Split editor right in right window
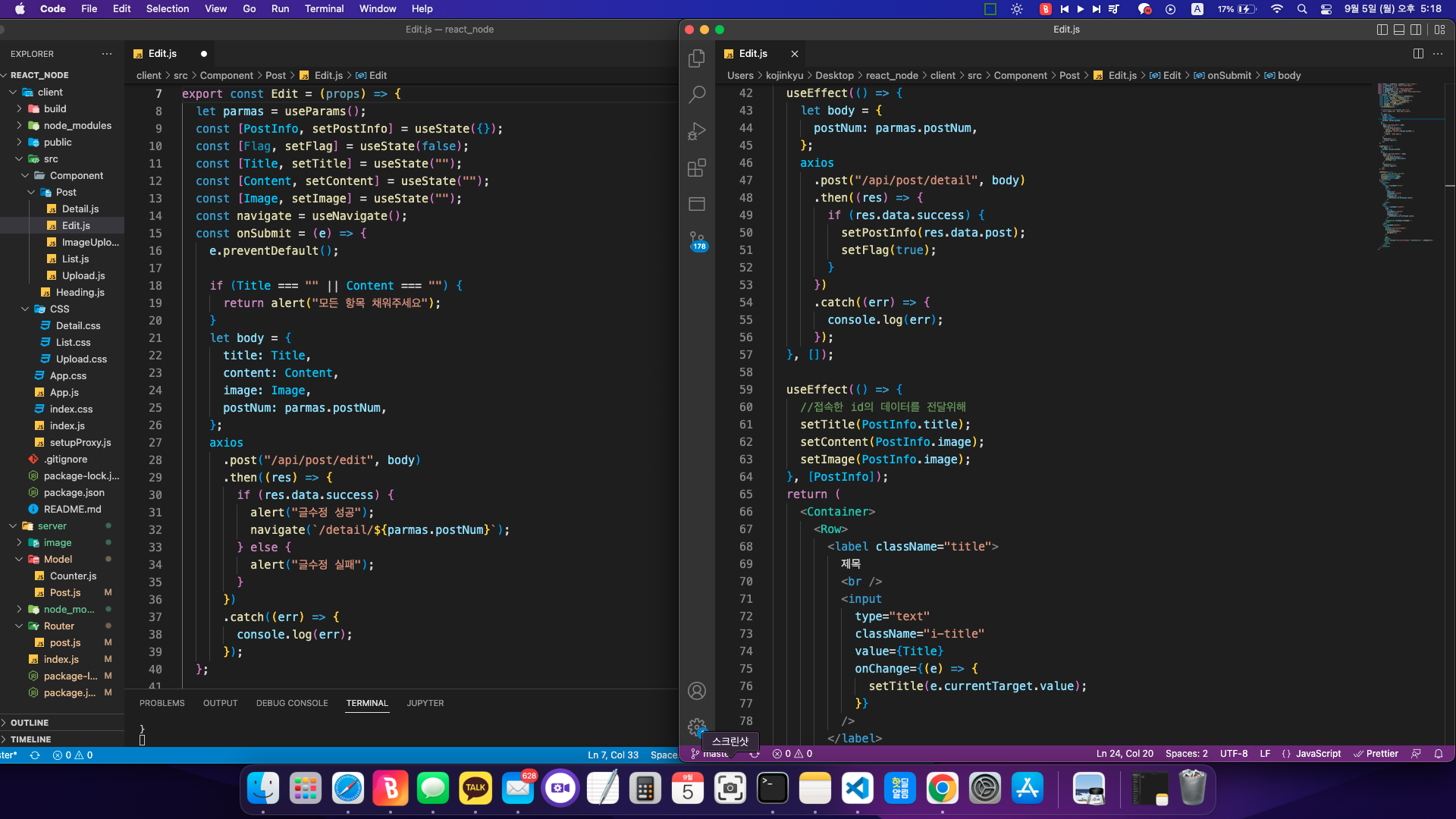Screen dimensions: 1456x819 coord(1418,54)
